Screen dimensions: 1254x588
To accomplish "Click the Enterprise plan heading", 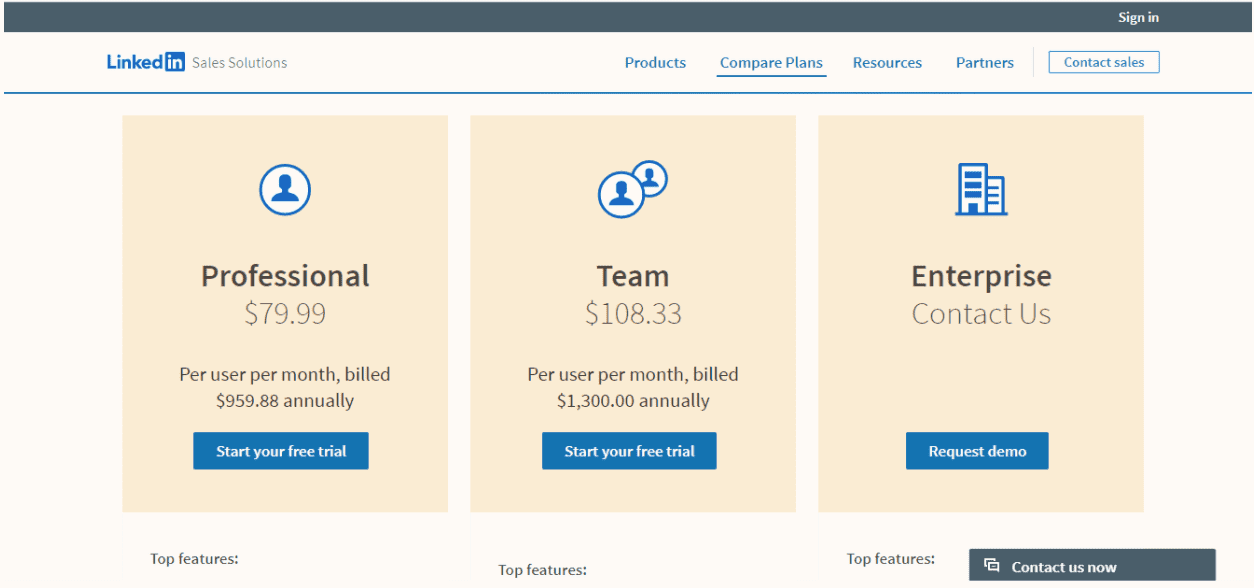I will tap(981, 276).
